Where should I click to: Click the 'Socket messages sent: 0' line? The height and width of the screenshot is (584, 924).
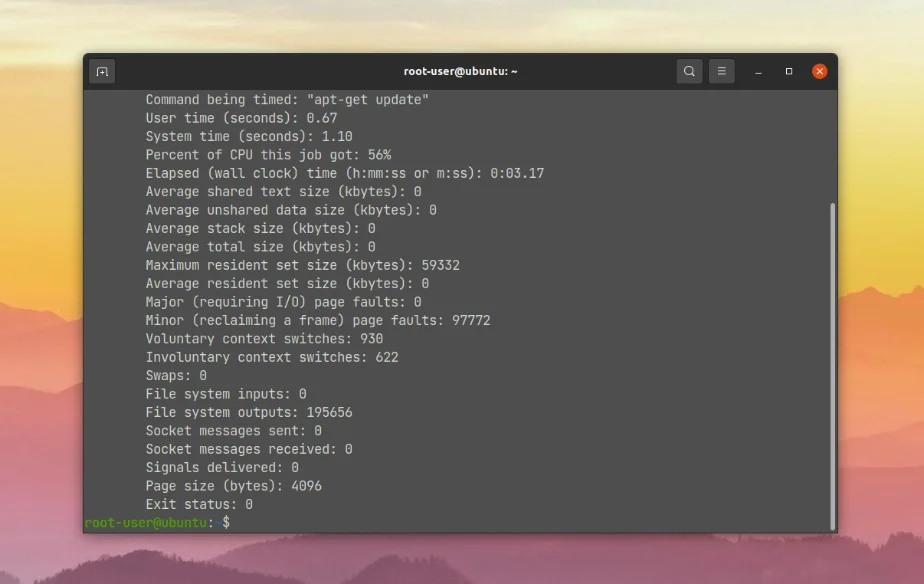click(235, 430)
